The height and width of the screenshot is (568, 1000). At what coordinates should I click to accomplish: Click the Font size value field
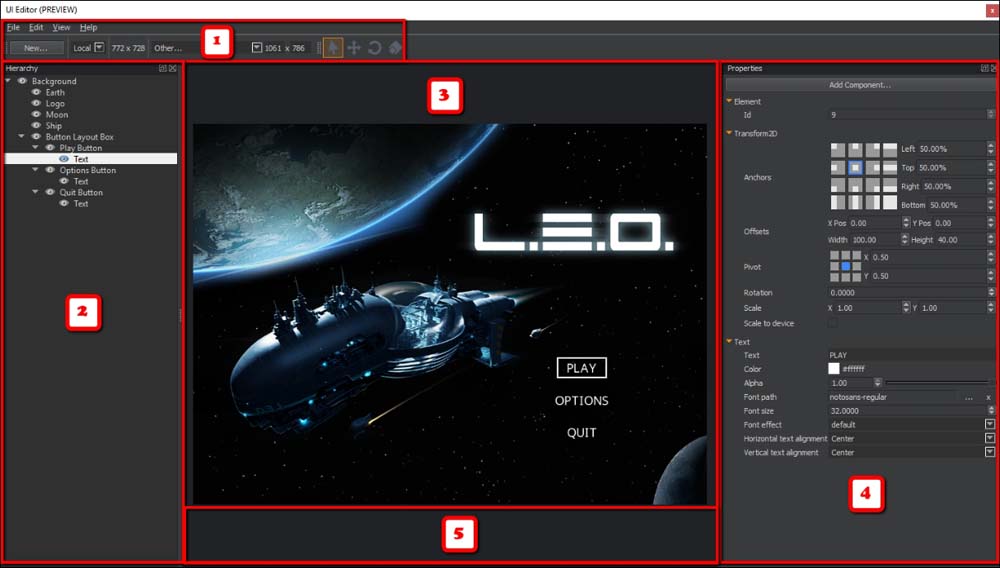[907, 411]
